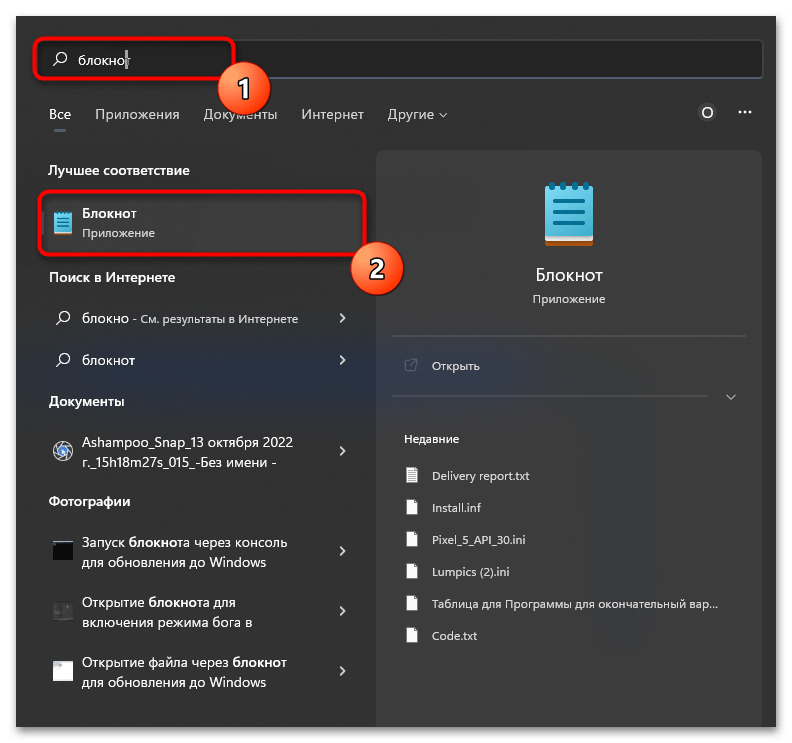Switch to the Интернет tab
The width and height of the screenshot is (792, 743).
click(332, 115)
